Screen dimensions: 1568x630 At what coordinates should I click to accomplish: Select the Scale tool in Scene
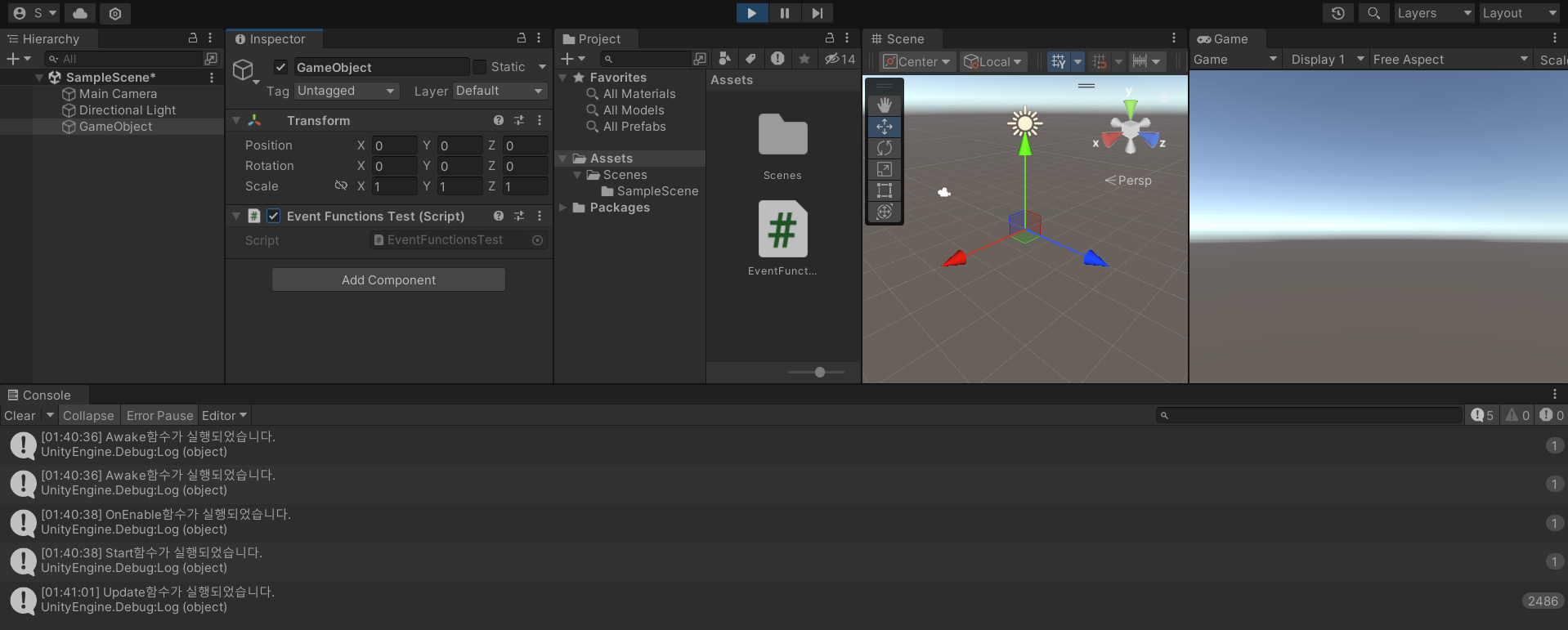pos(885,169)
